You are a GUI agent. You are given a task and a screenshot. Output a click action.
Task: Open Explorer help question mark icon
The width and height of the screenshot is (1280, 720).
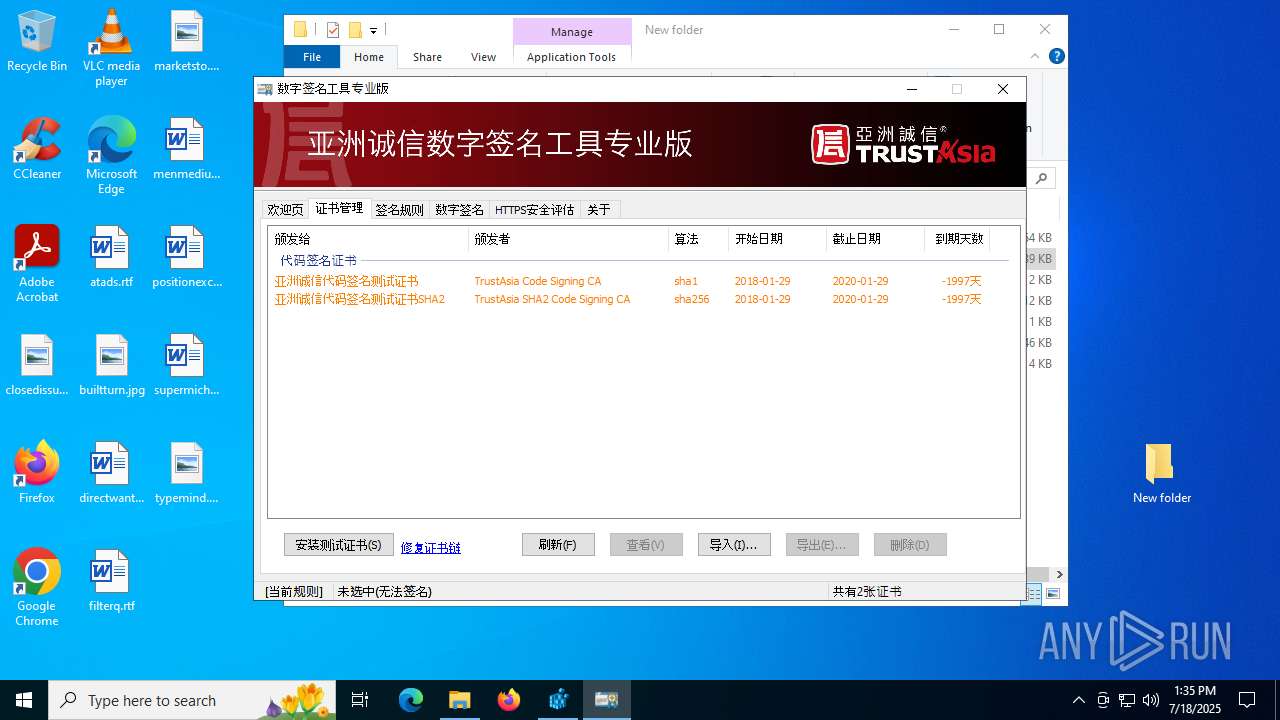1056,56
